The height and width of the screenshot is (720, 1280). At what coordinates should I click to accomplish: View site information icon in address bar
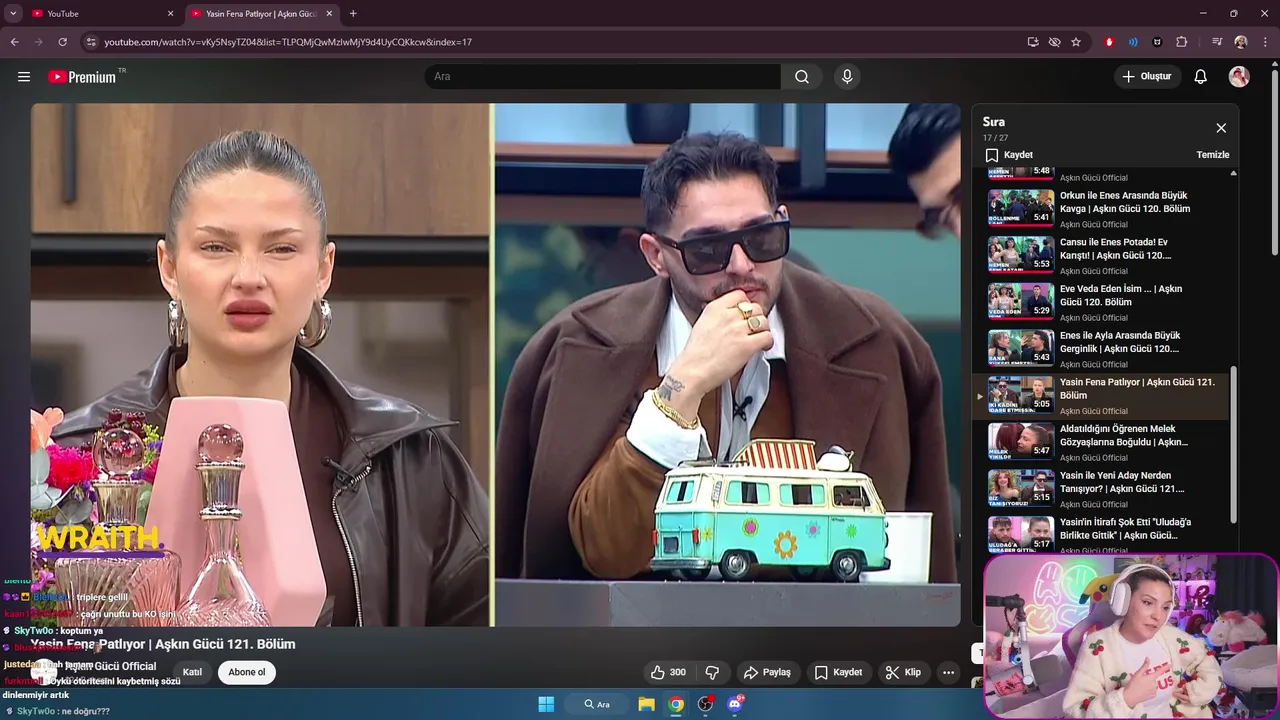pos(91,42)
